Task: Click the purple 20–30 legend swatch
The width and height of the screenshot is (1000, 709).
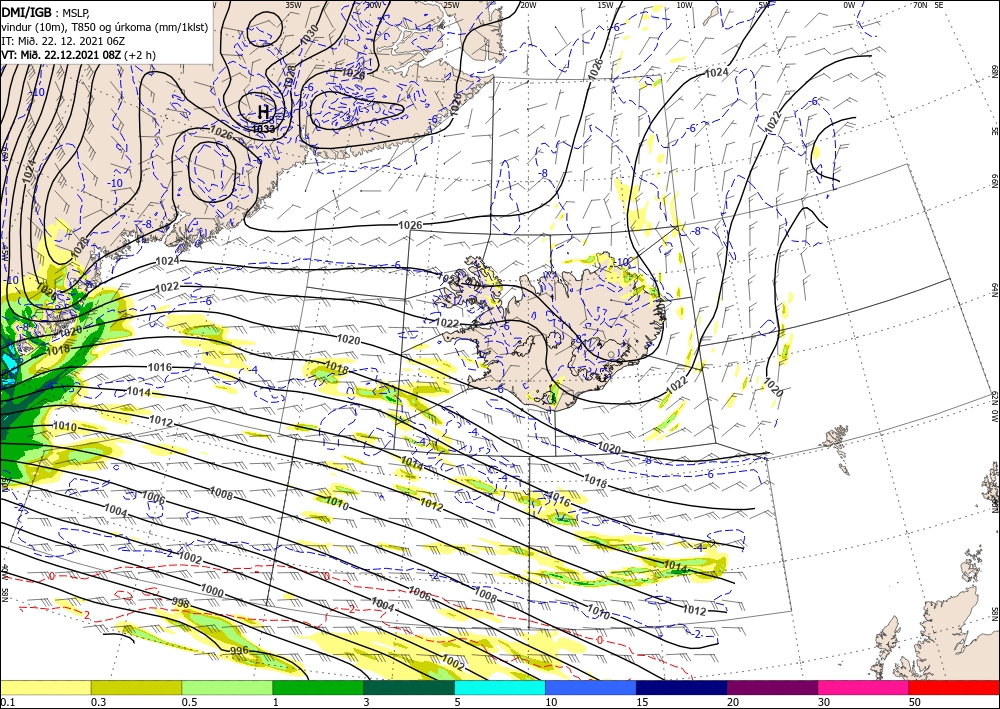Action: coord(772,687)
